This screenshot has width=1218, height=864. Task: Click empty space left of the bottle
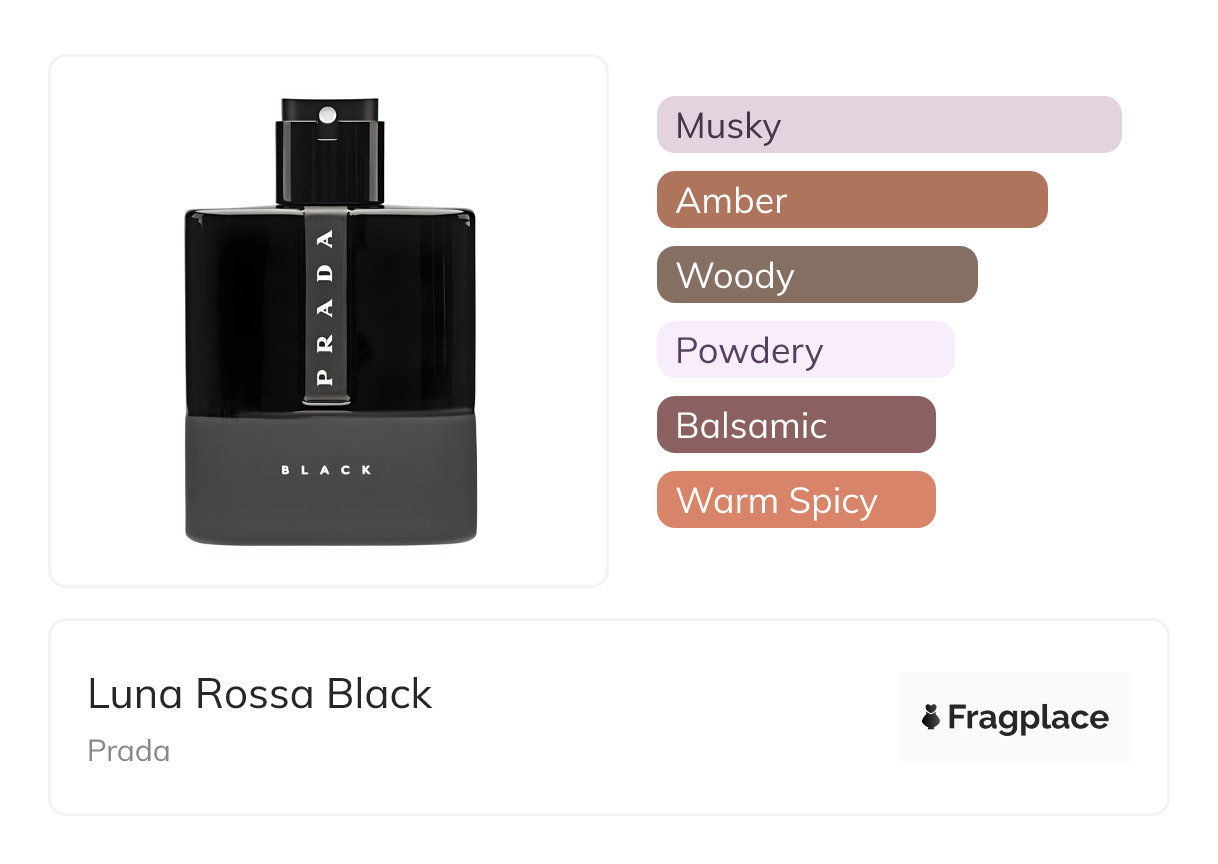coord(115,320)
